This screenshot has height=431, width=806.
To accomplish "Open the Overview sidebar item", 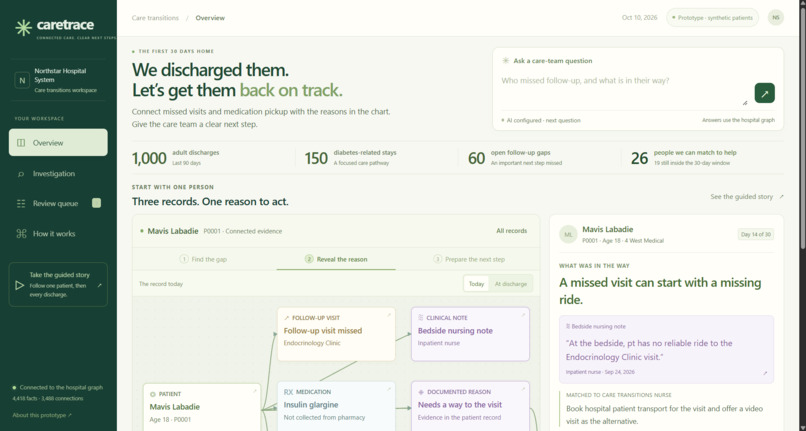I will 58,142.
